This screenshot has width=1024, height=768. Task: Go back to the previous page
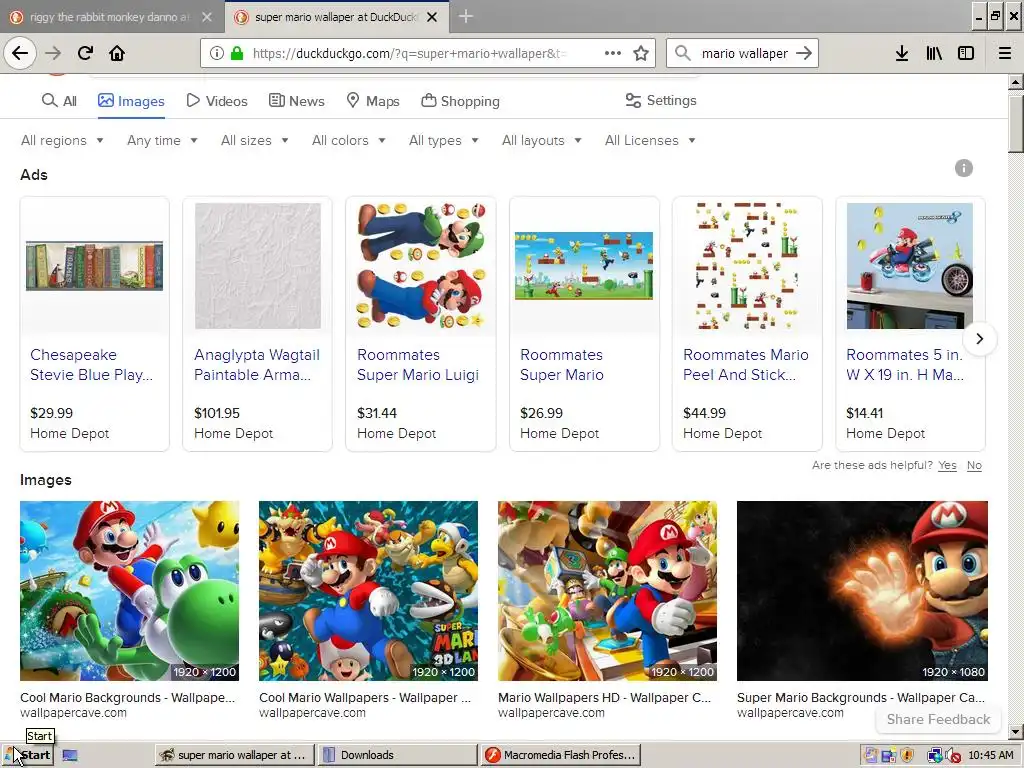coord(20,53)
